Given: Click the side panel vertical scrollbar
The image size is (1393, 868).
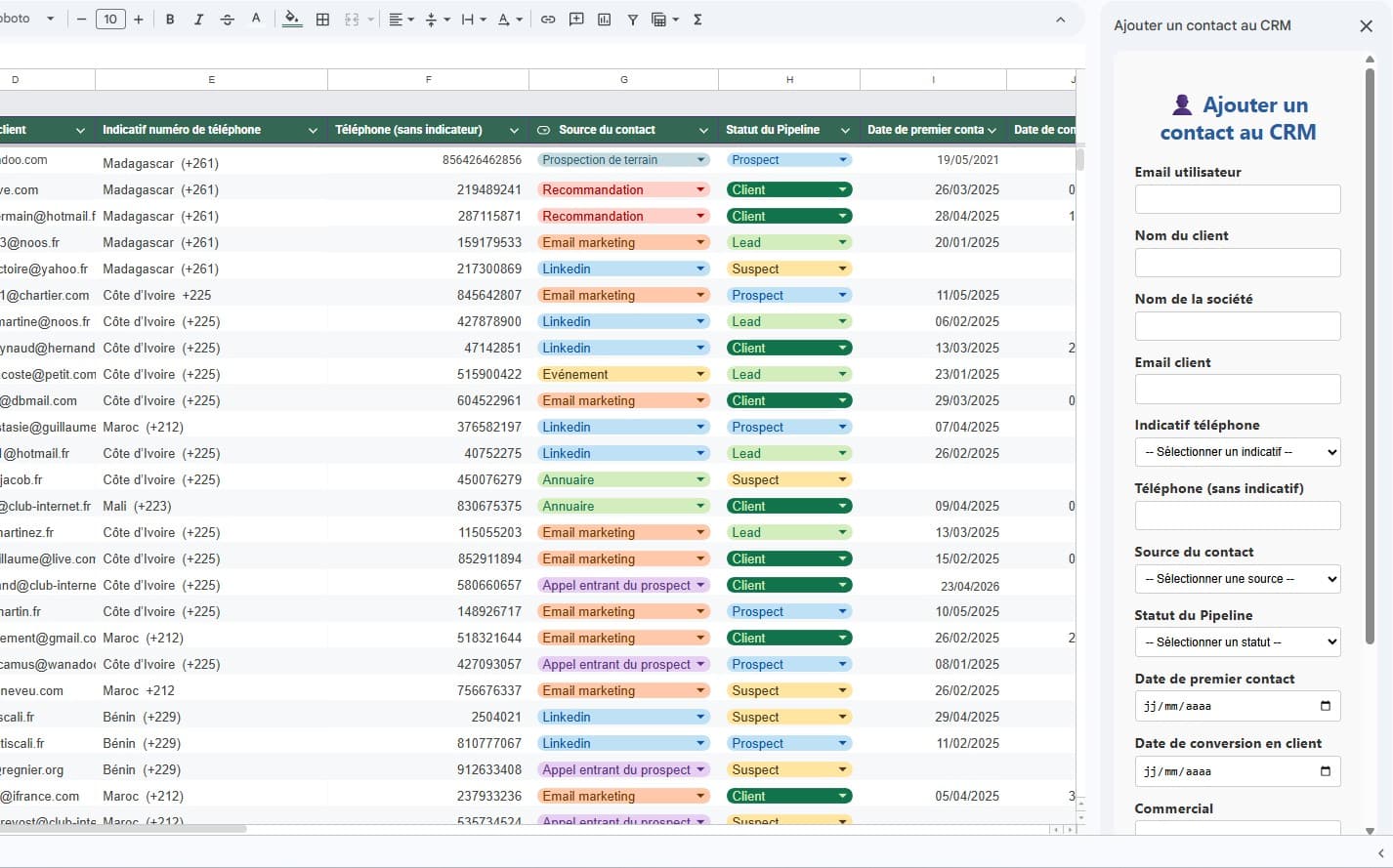Looking at the screenshot, I should (1370, 355).
